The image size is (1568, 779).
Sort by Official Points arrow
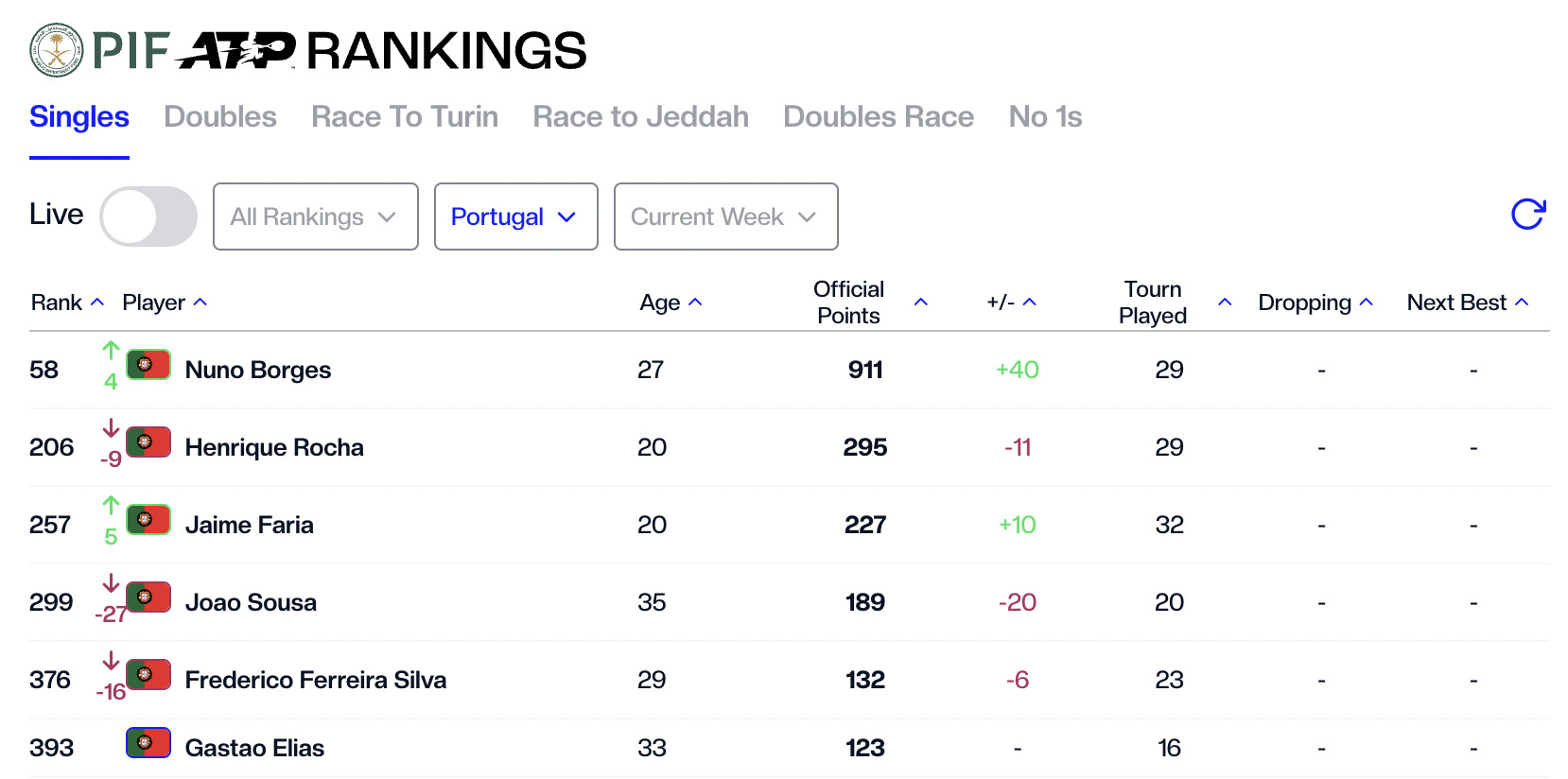[x=920, y=303]
